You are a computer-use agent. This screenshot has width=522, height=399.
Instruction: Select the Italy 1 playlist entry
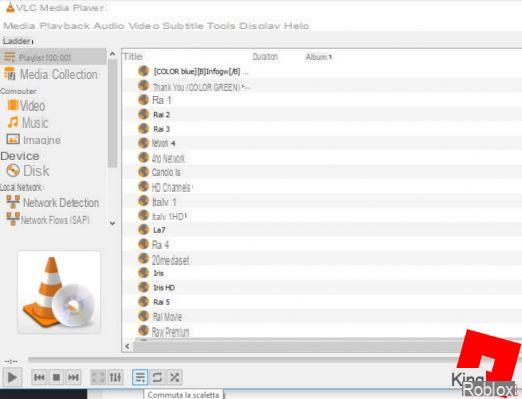164,202
